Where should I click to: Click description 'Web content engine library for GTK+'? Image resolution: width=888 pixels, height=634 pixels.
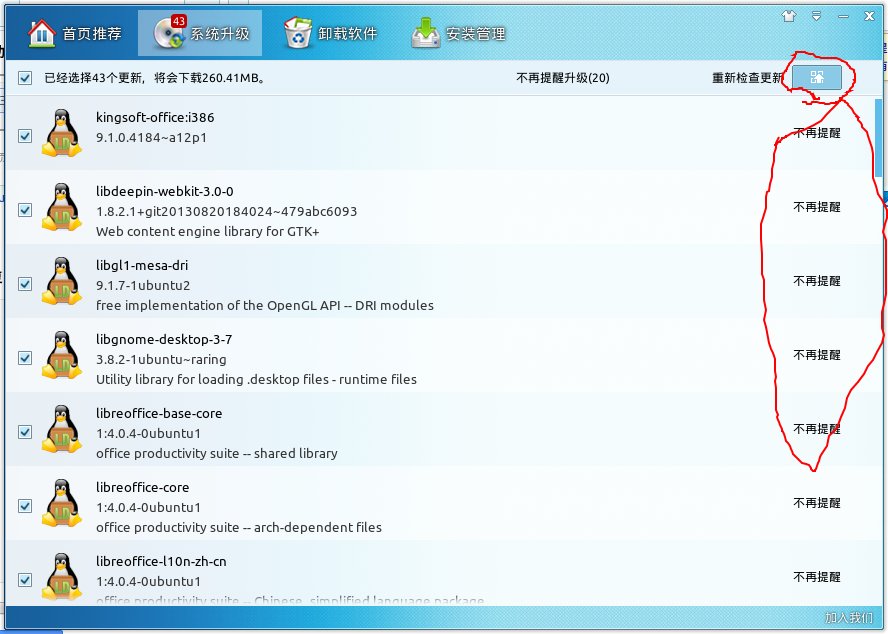(208, 231)
